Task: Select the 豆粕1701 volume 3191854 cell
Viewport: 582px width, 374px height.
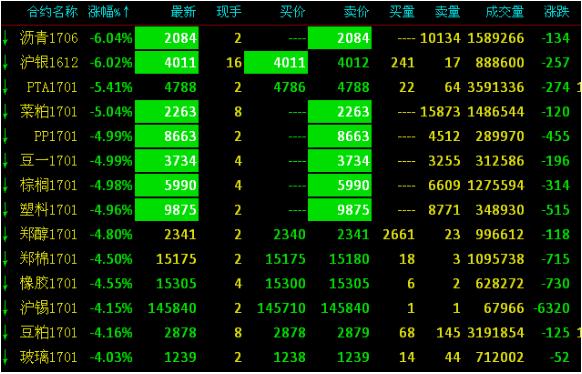Action: [x=496, y=333]
